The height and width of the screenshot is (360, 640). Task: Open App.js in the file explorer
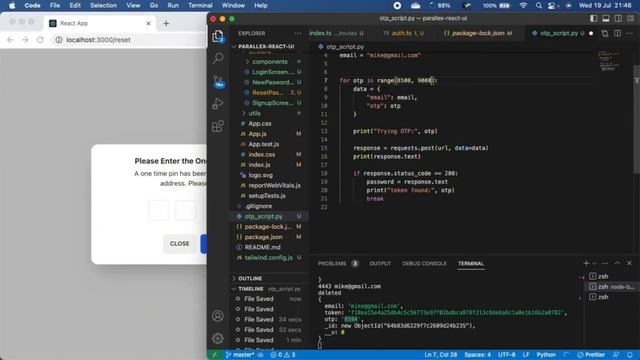(257, 134)
